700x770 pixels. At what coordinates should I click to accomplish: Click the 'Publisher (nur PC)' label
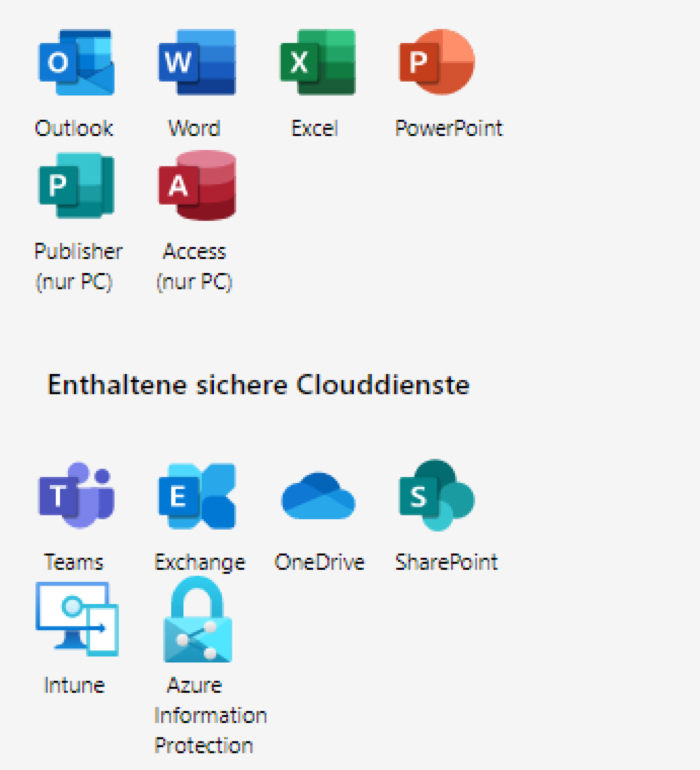click(x=78, y=267)
